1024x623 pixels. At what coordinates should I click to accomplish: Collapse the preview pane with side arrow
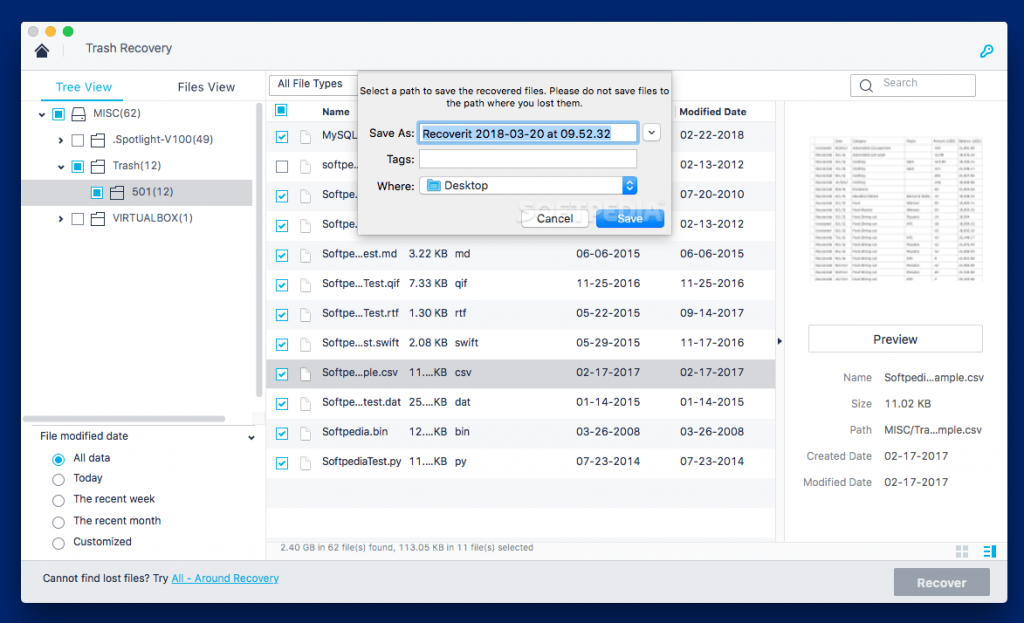[780, 341]
